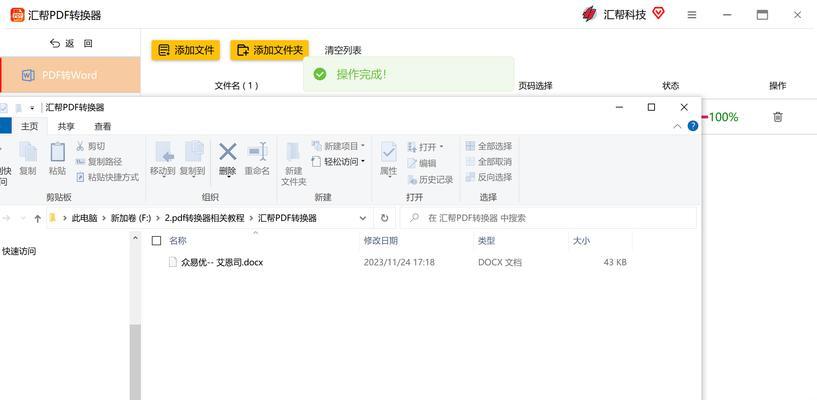Image resolution: width=817 pixels, height=400 pixels.
Task: Click the navigation pane scrollbar up arrow
Action: (x=135, y=239)
